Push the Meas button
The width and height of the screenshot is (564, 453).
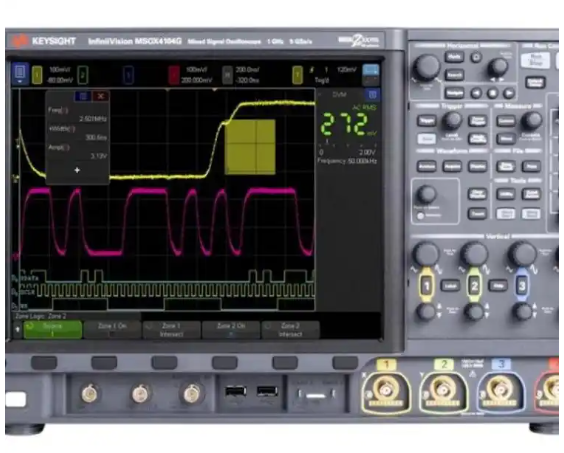(x=506, y=139)
